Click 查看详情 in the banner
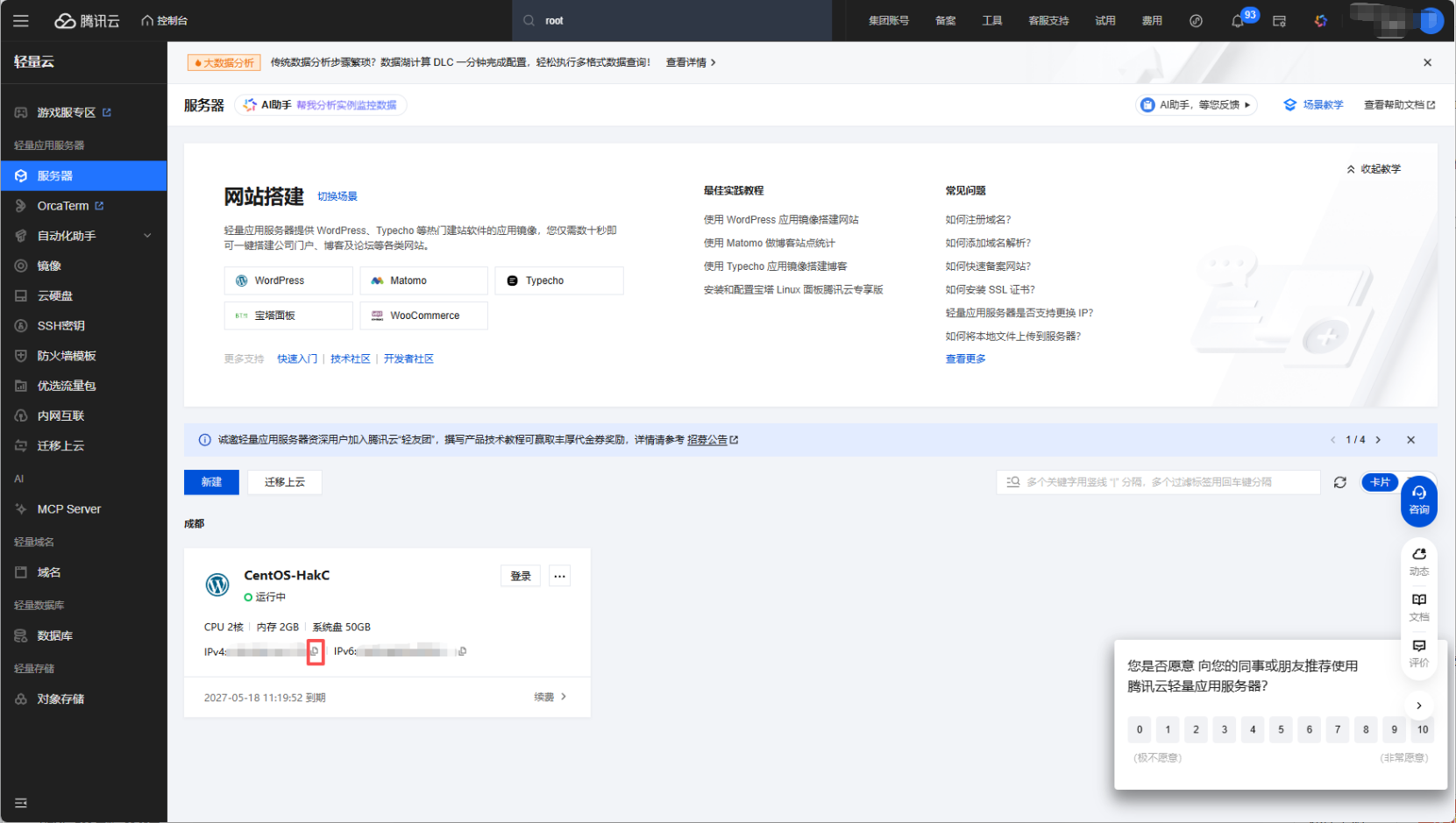Viewport: 1456px width, 823px height. tap(691, 62)
